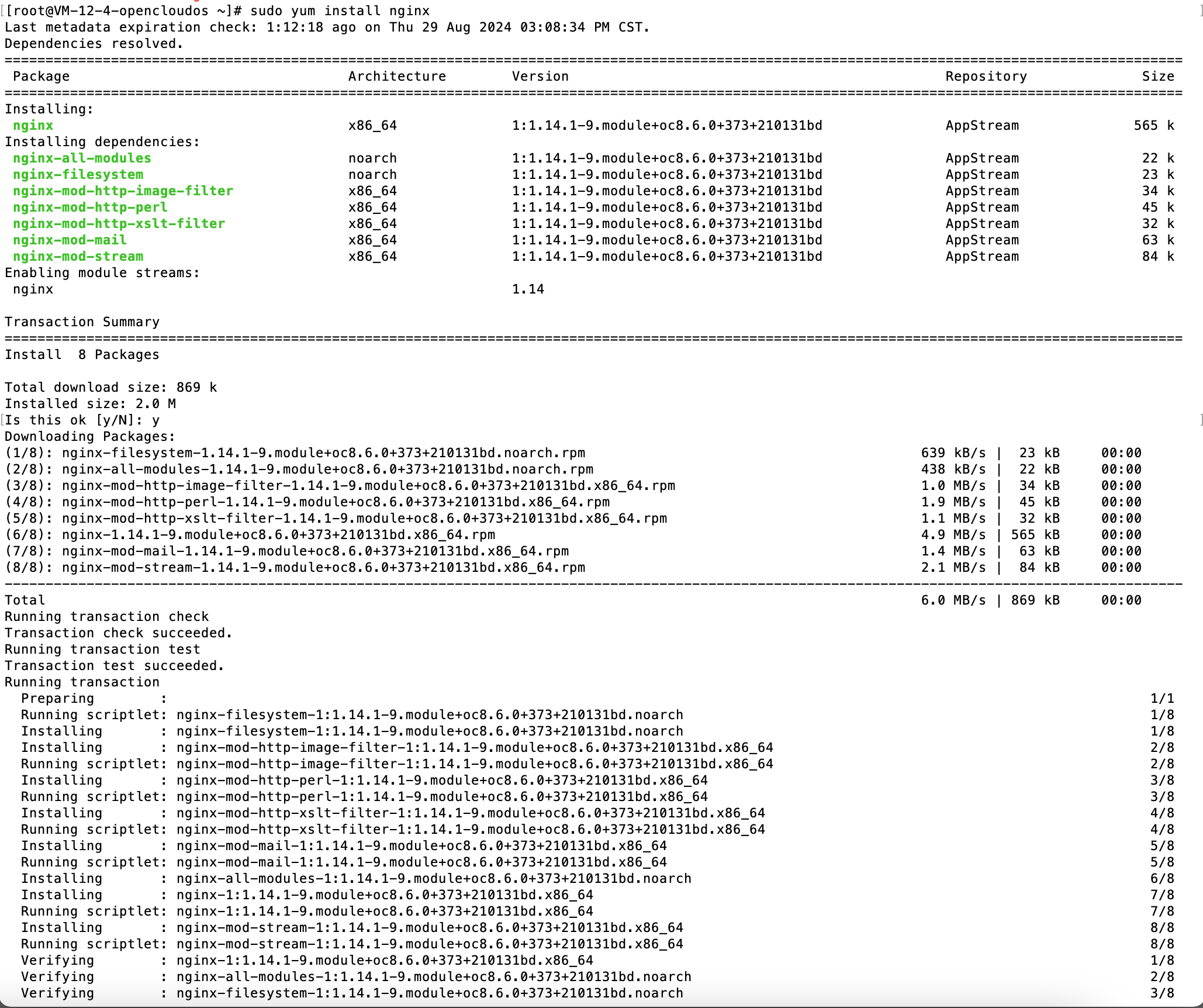Click the '84 k' size for nginx-mod-stream
1203x1008 pixels.
click(1158, 257)
